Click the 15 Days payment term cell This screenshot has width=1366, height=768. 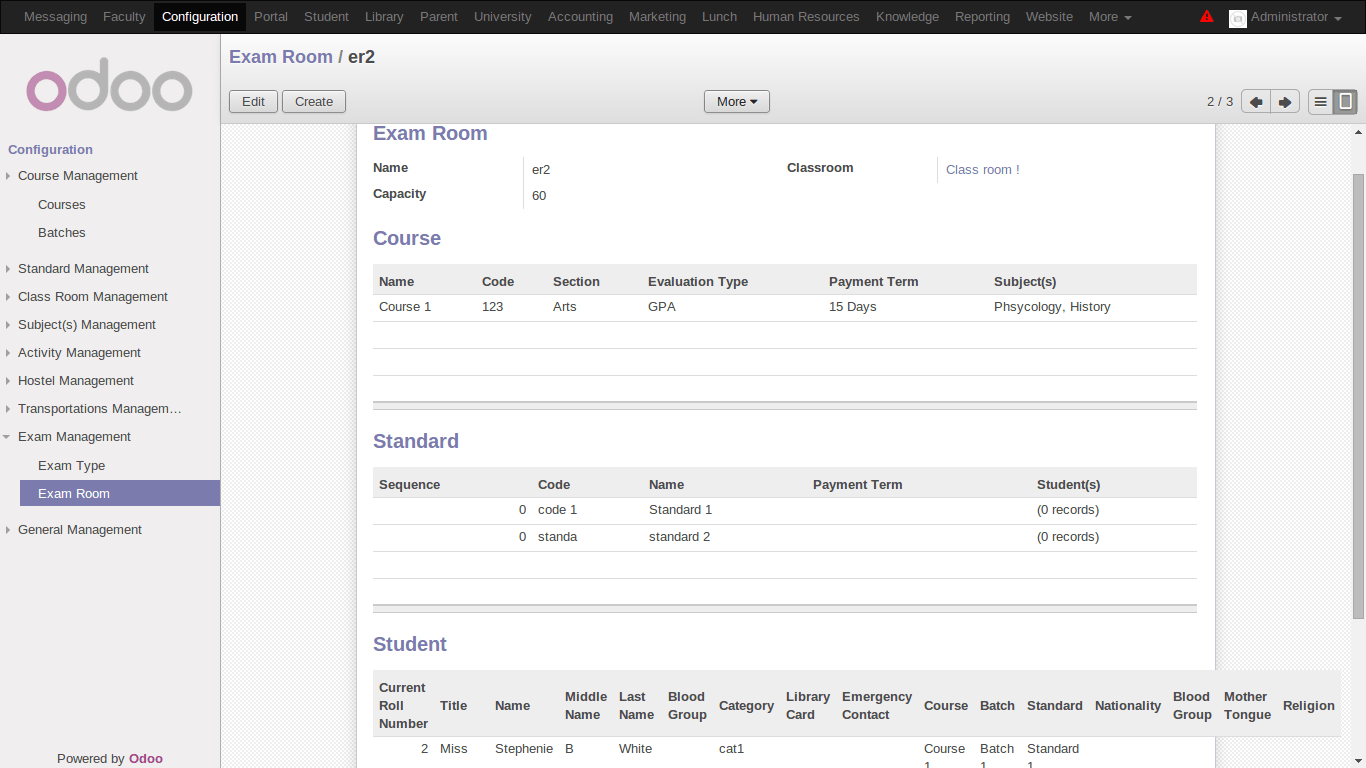(x=852, y=307)
